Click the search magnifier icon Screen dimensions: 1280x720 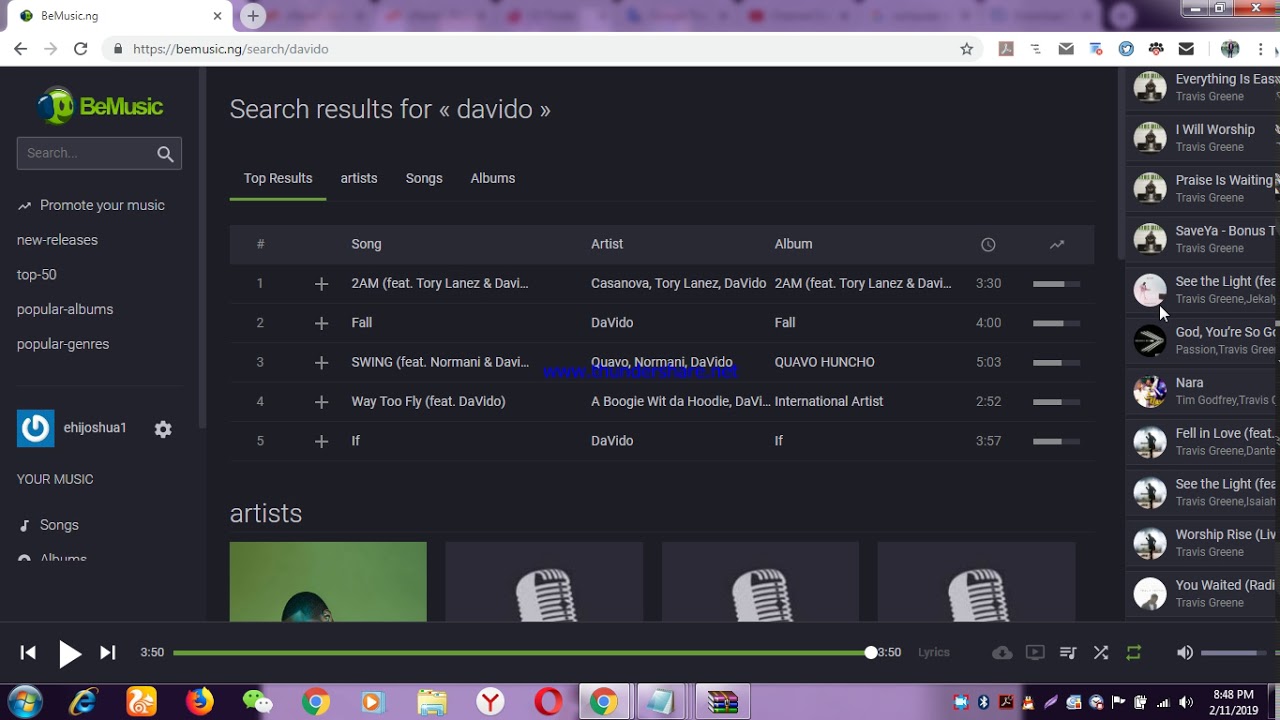tap(165, 154)
